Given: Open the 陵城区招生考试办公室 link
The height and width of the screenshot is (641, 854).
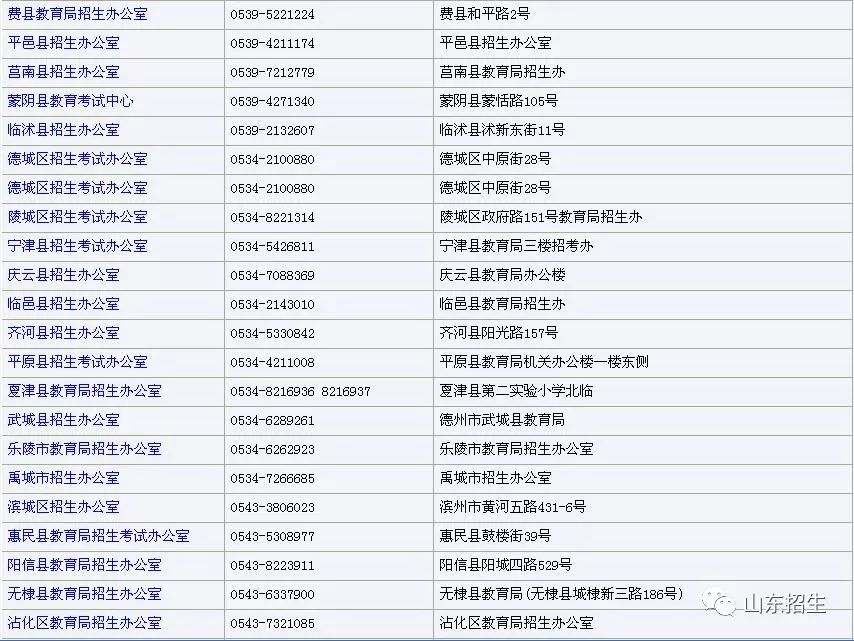Looking at the screenshot, I should (77, 217).
